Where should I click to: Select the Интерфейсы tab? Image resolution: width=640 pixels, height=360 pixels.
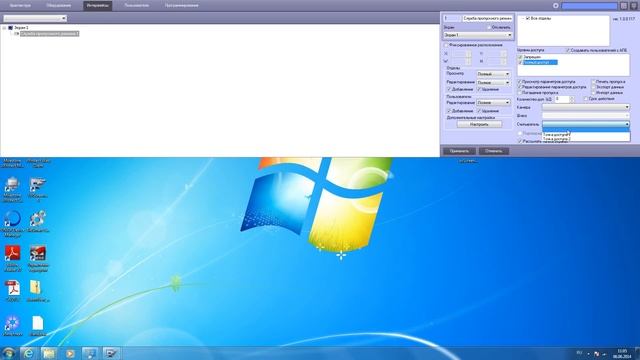click(98, 6)
